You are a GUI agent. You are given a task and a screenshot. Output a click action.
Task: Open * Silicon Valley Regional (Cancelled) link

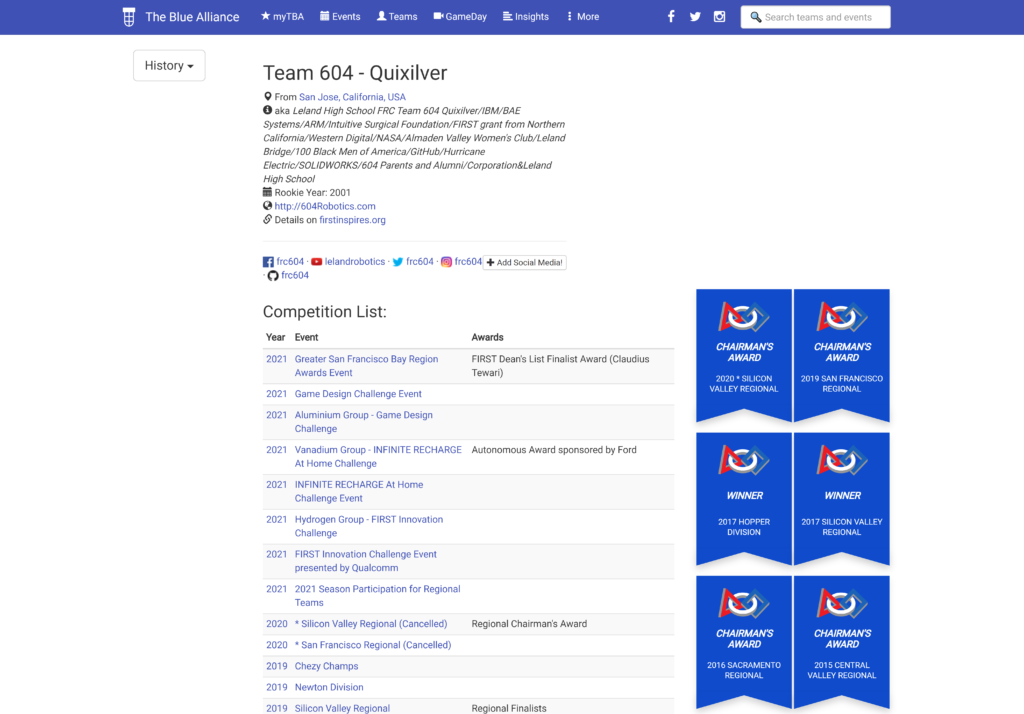click(371, 624)
